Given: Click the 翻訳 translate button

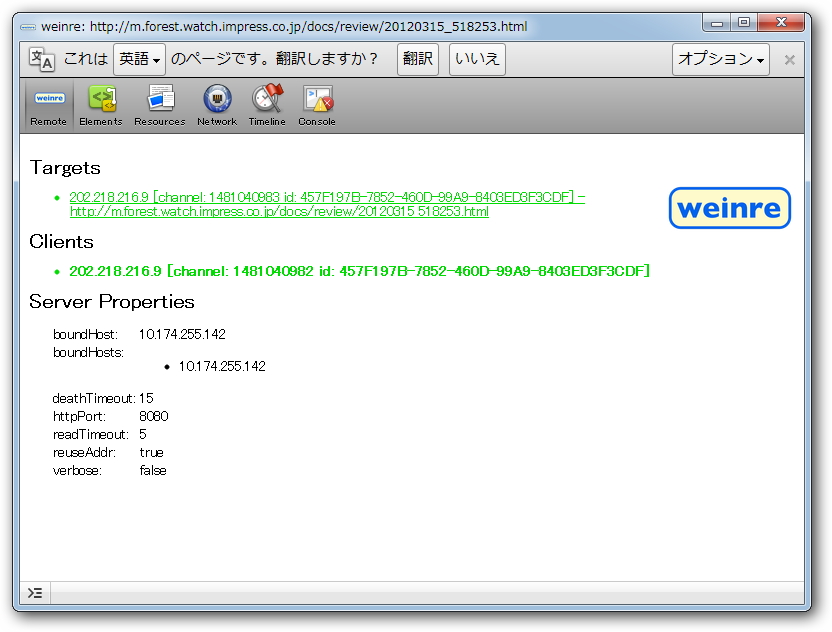Looking at the screenshot, I should click(417, 59).
